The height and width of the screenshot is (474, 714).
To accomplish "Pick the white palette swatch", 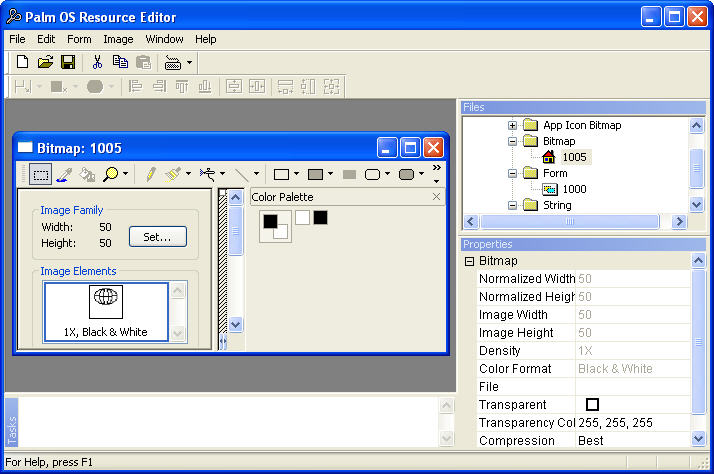I will (x=302, y=218).
